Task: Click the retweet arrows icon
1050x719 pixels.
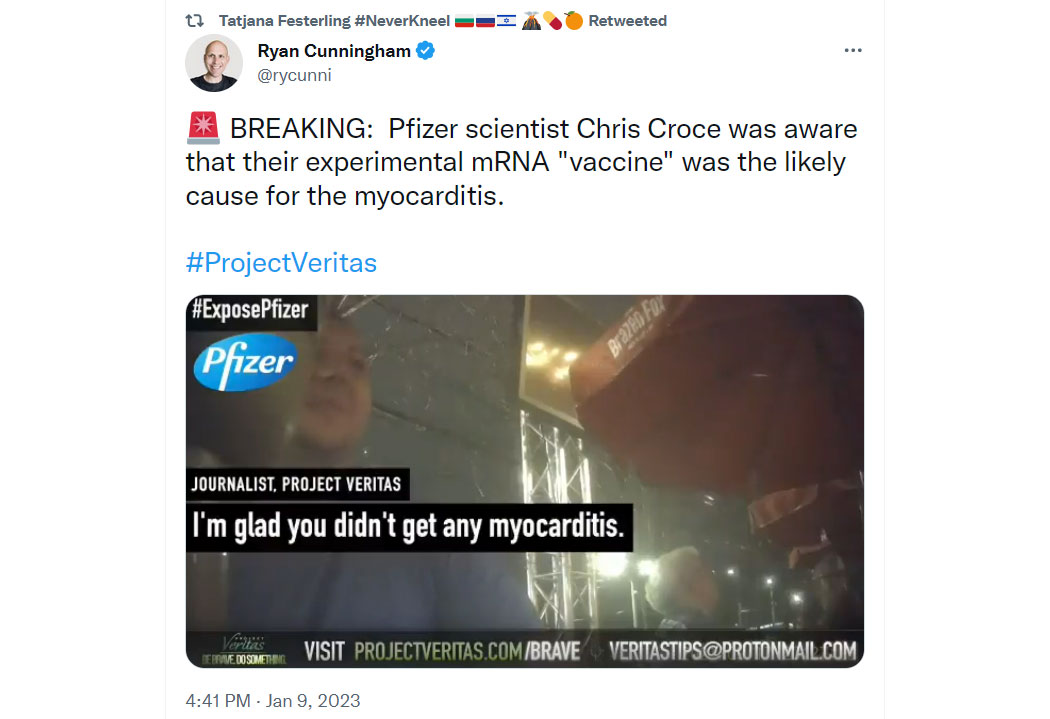Action: [195, 21]
